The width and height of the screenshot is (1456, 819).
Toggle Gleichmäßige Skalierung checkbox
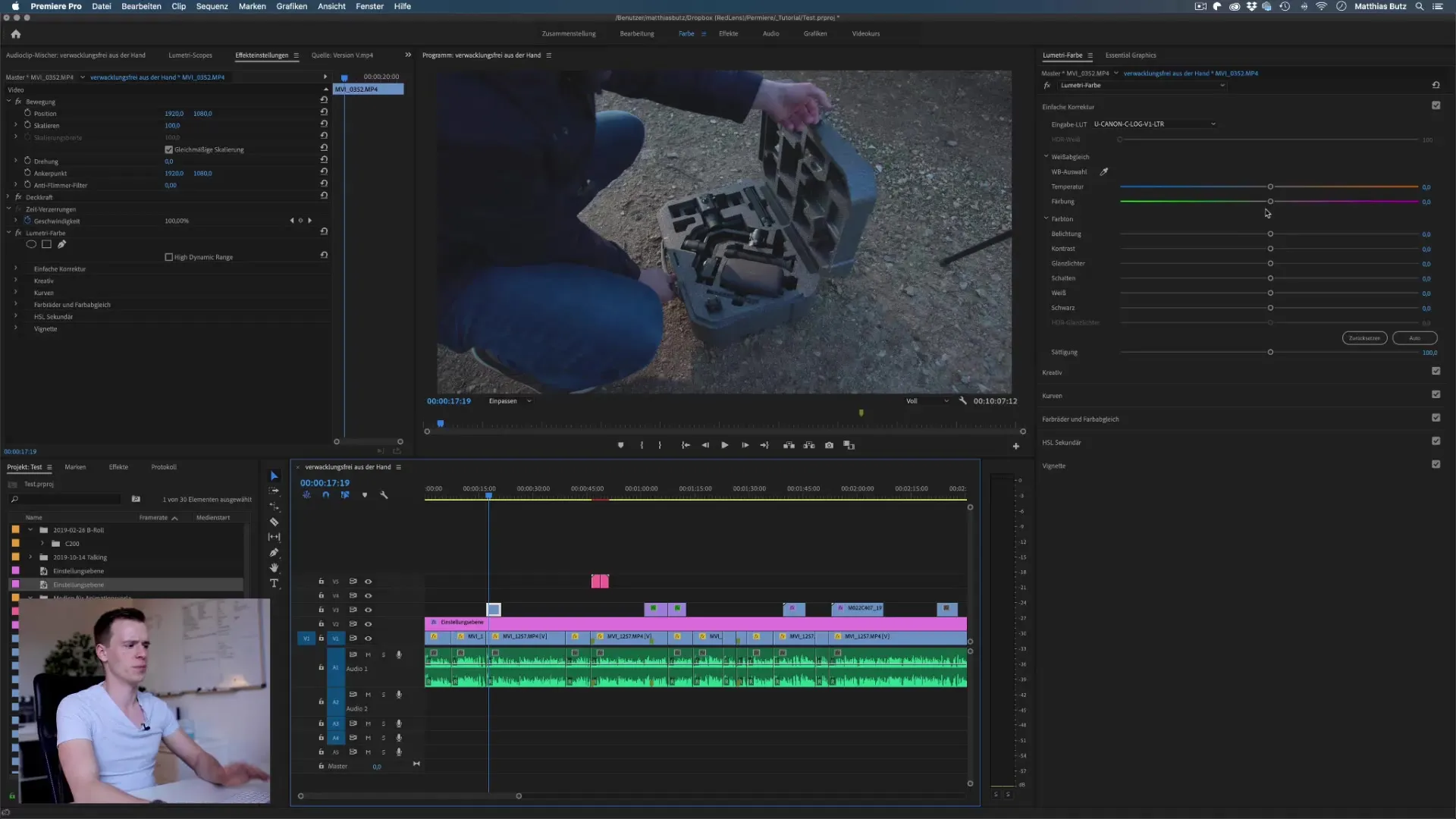point(169,149)
